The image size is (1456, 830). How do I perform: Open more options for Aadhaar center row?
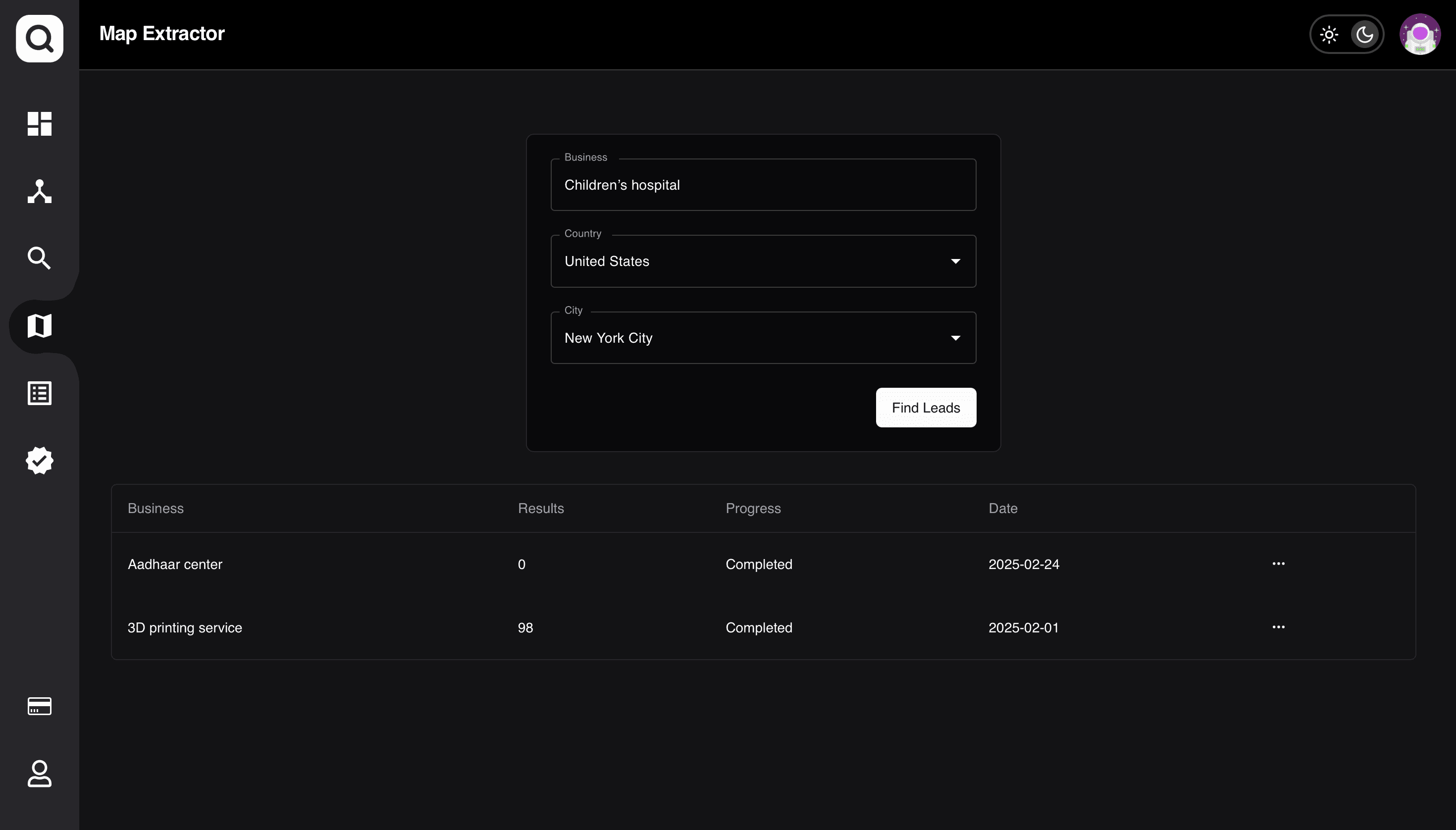[1278, 564]
